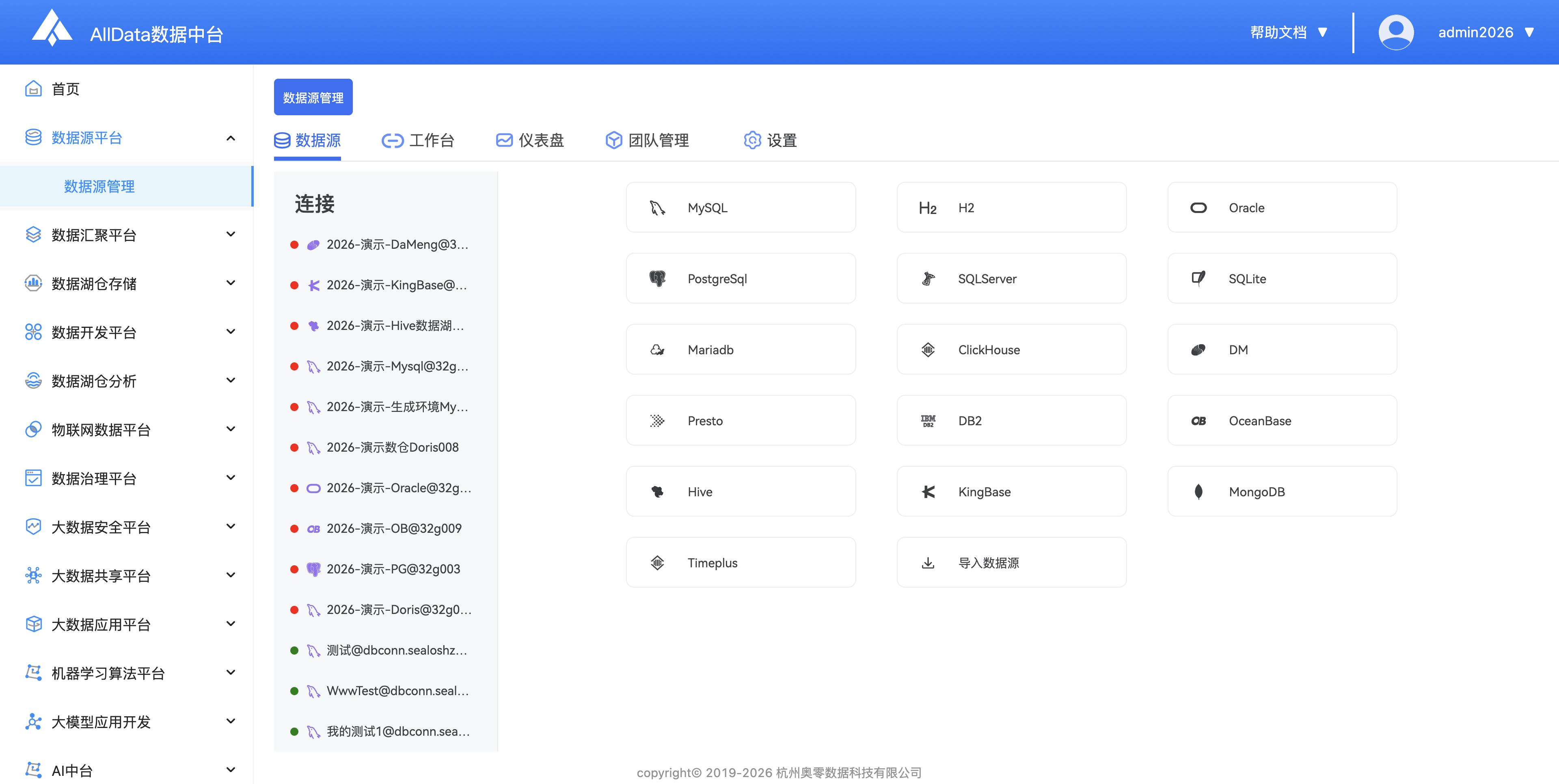Click the Timeplus icon
Image resolution: width=1559 pixels, height=784 pixels.
657,562
